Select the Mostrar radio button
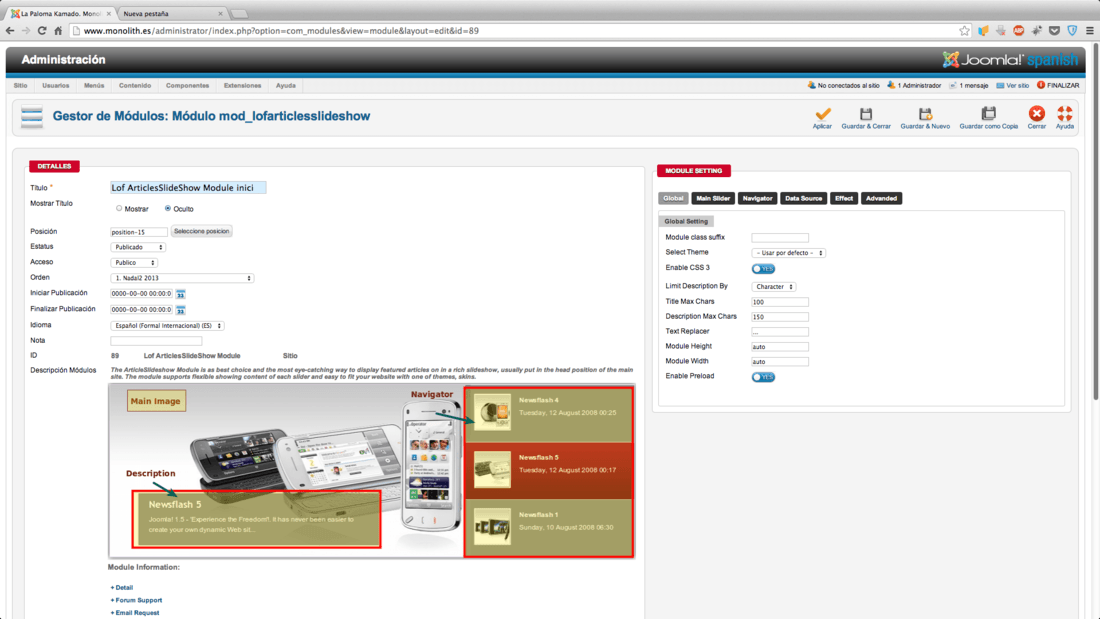This screenshot has width=1100, height=619. (x=119, y=208)
